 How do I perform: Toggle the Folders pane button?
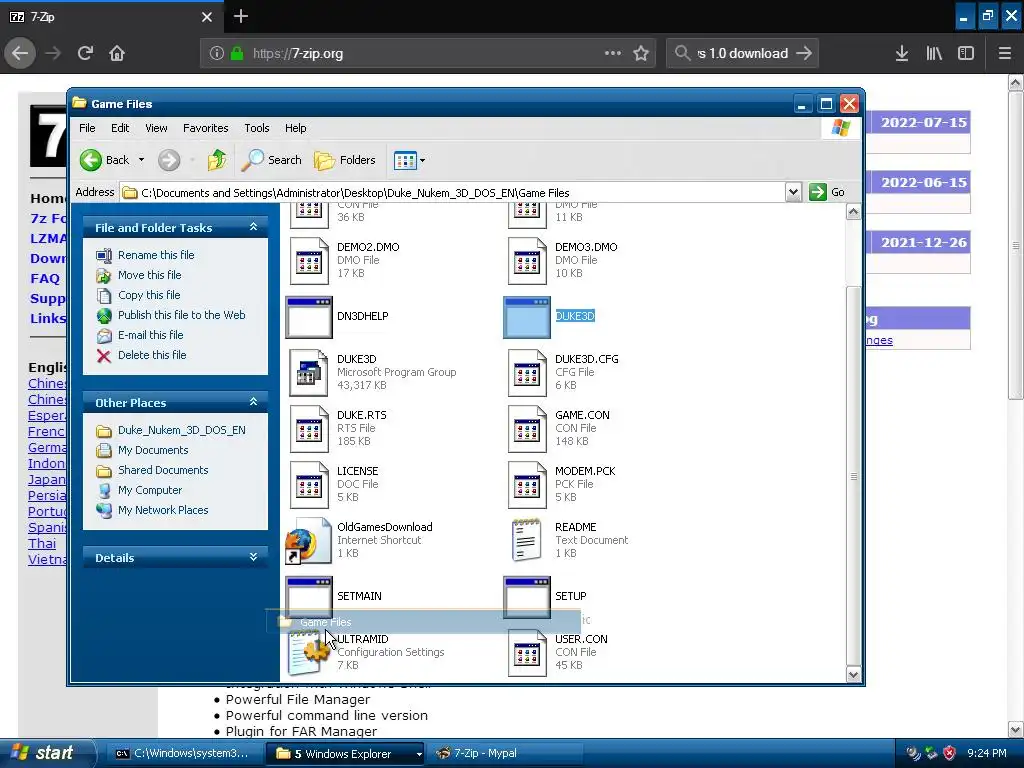[345, 160]
